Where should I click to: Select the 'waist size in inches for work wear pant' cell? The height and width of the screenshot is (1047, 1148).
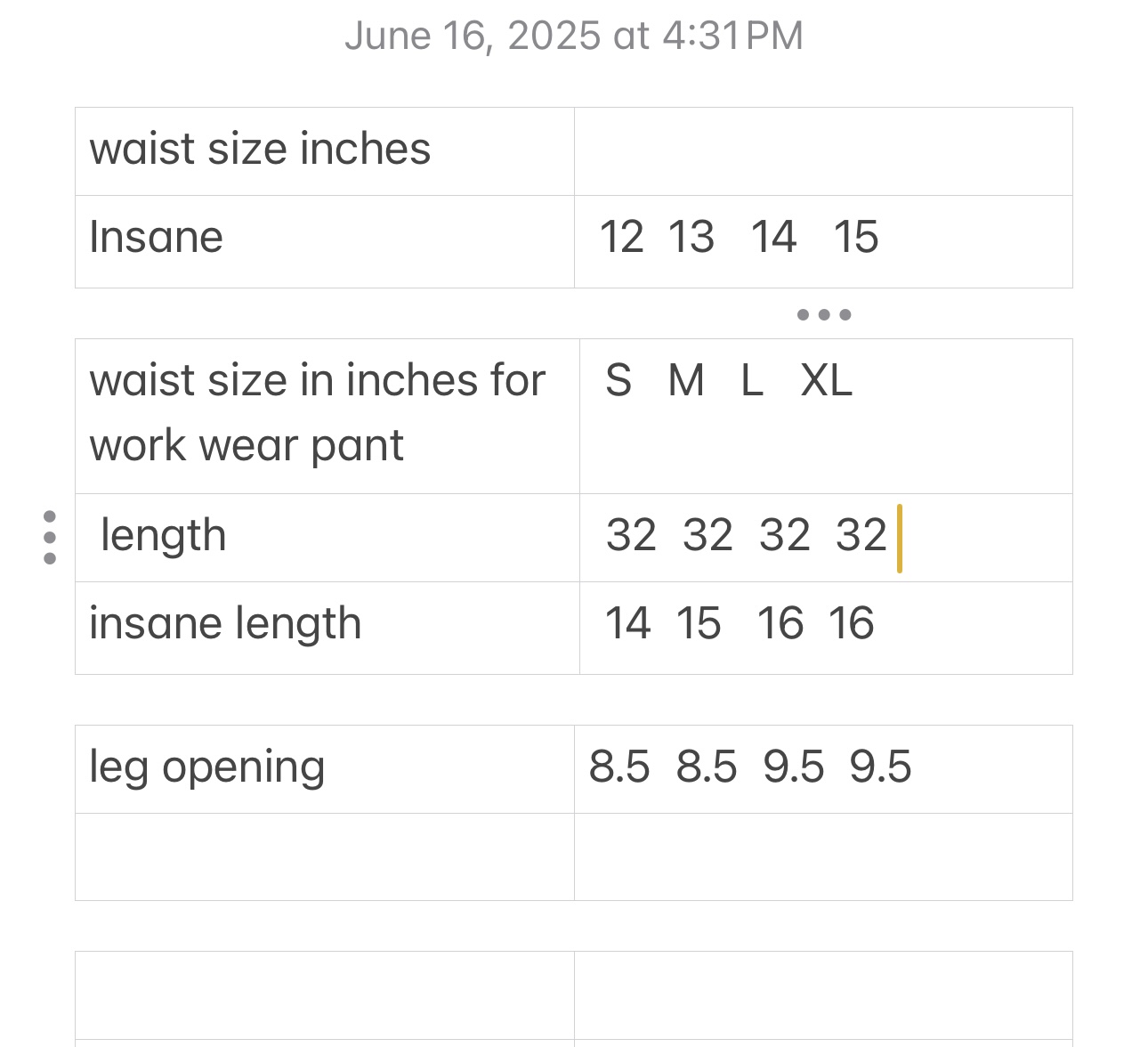pos(327,416)
